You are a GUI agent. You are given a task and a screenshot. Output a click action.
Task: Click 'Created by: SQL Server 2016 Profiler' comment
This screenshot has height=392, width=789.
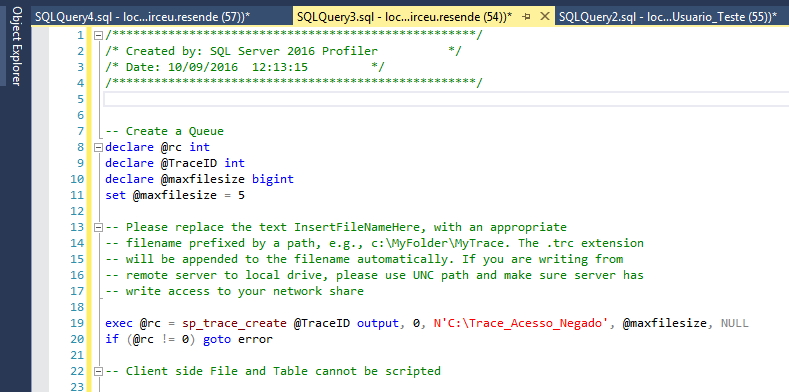(252, 51)
